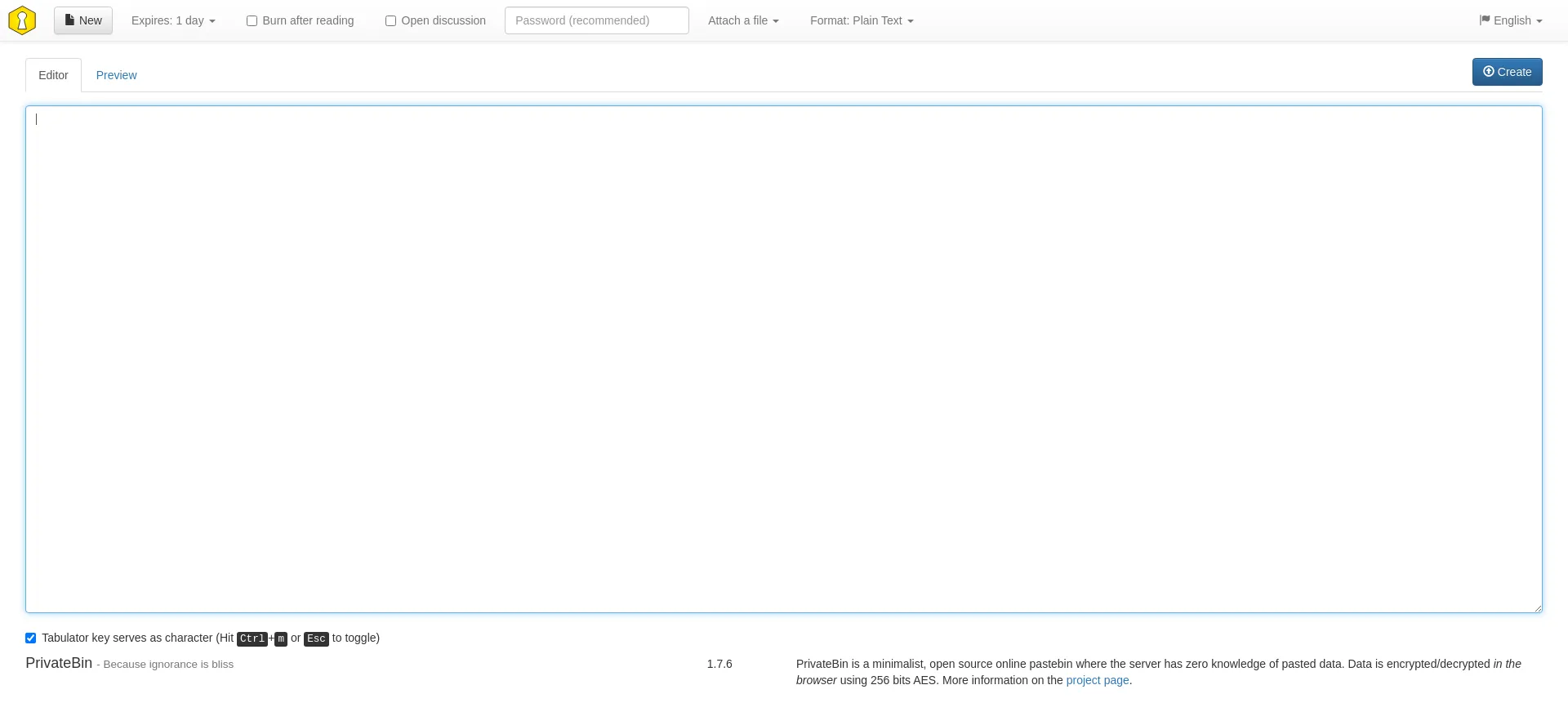Enable Burn after reading checkbox
The height and width of the screenshot is (725, 1568).
point(252,21)
